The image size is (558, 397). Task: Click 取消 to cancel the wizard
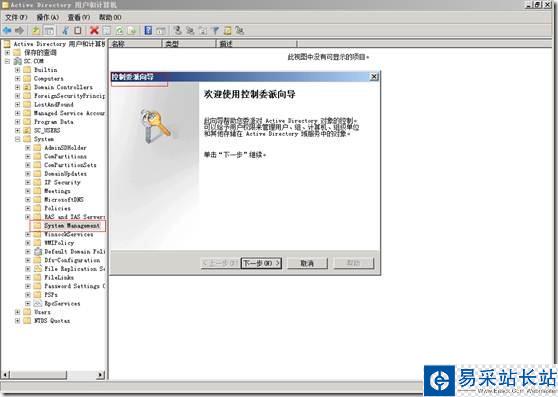tap(307, 263)
